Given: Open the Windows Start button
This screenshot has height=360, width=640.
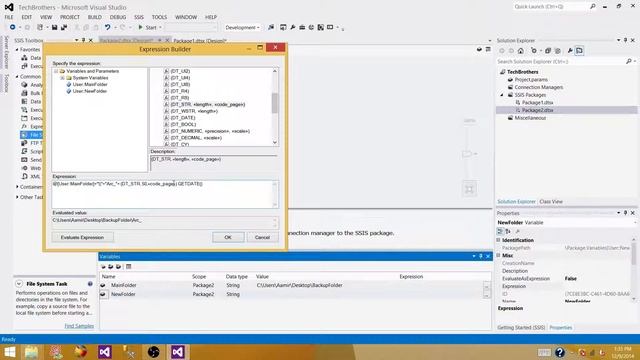Looking at the screenshot, I should click(x=9, y=352).
